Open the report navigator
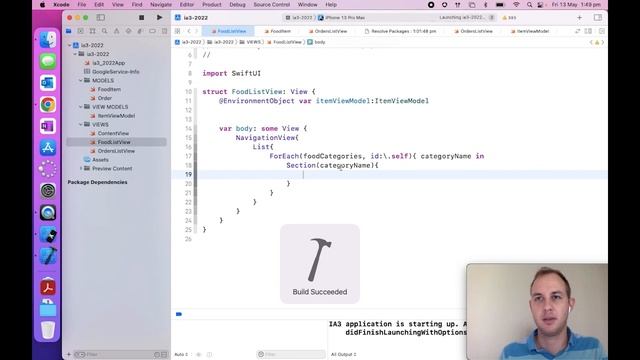 point(164,31)
